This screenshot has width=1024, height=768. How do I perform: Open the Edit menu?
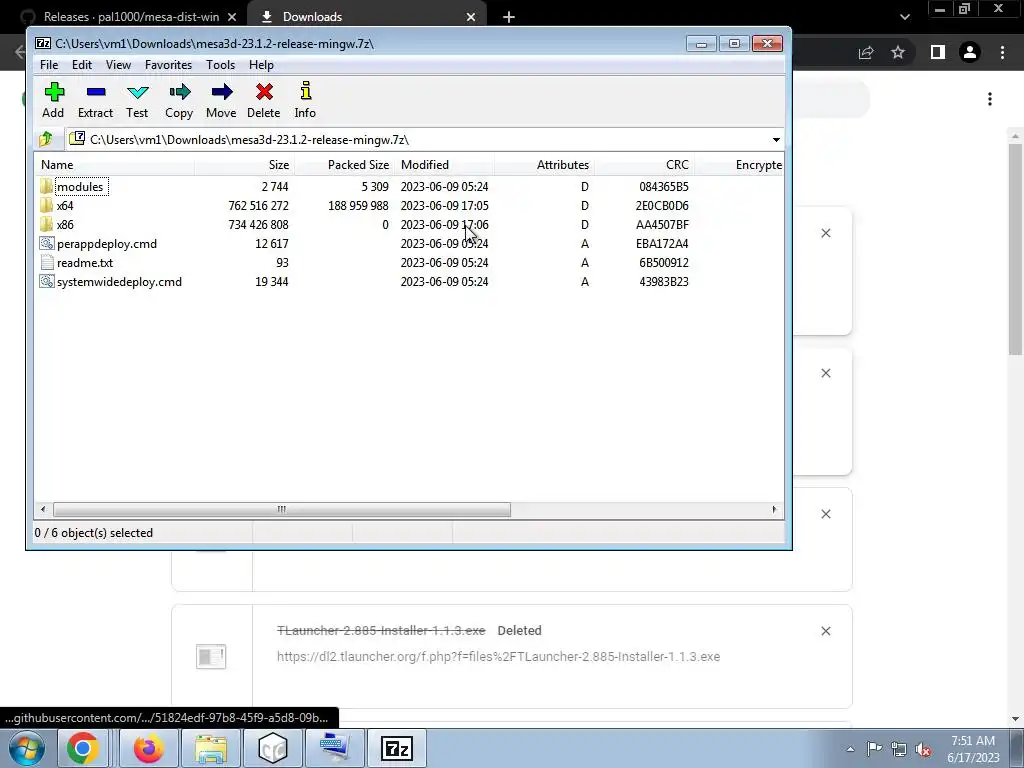pyautogui.click(x=82, y=65)
